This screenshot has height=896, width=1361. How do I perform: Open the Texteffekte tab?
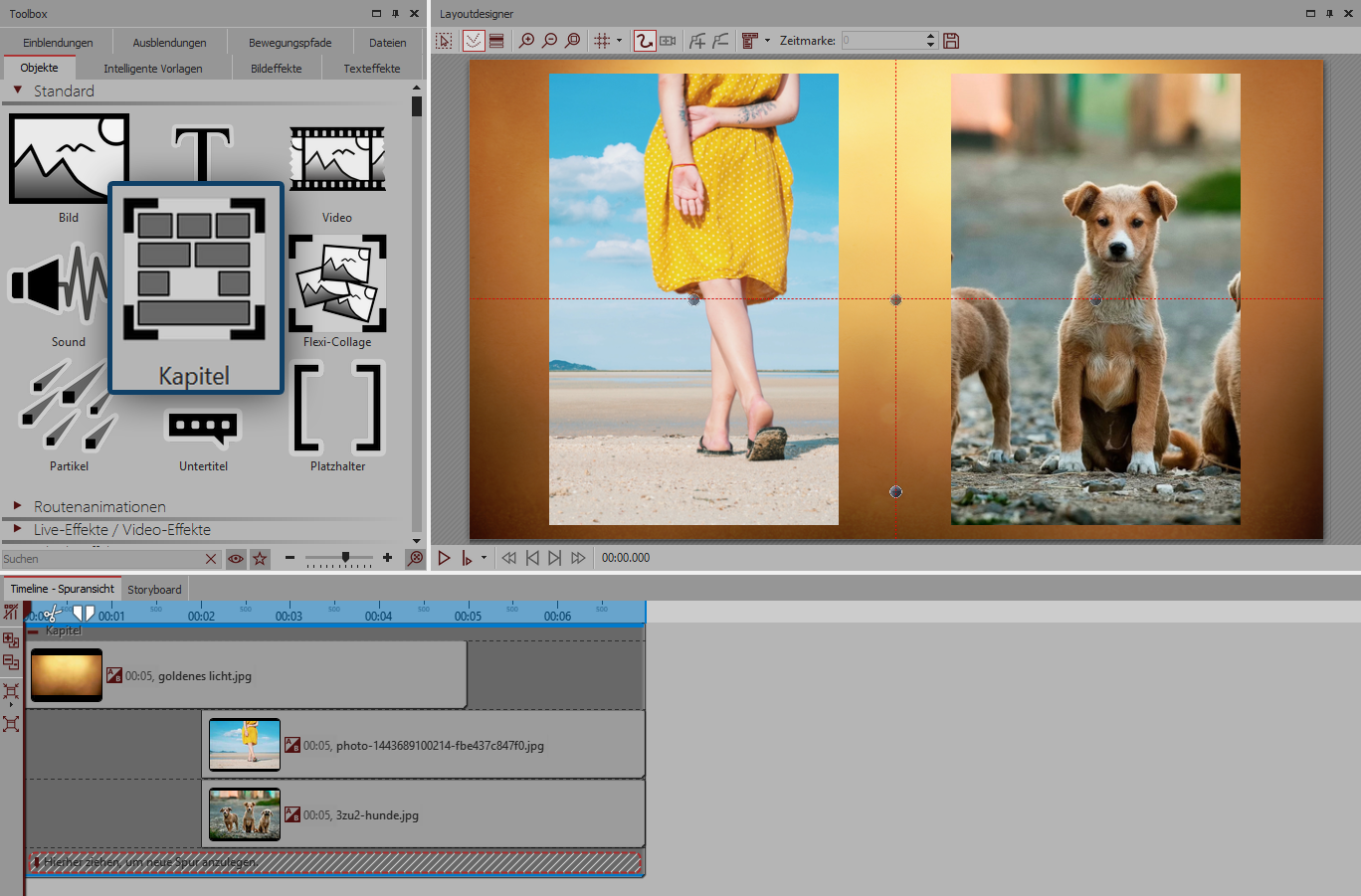(x=371, y=69)
